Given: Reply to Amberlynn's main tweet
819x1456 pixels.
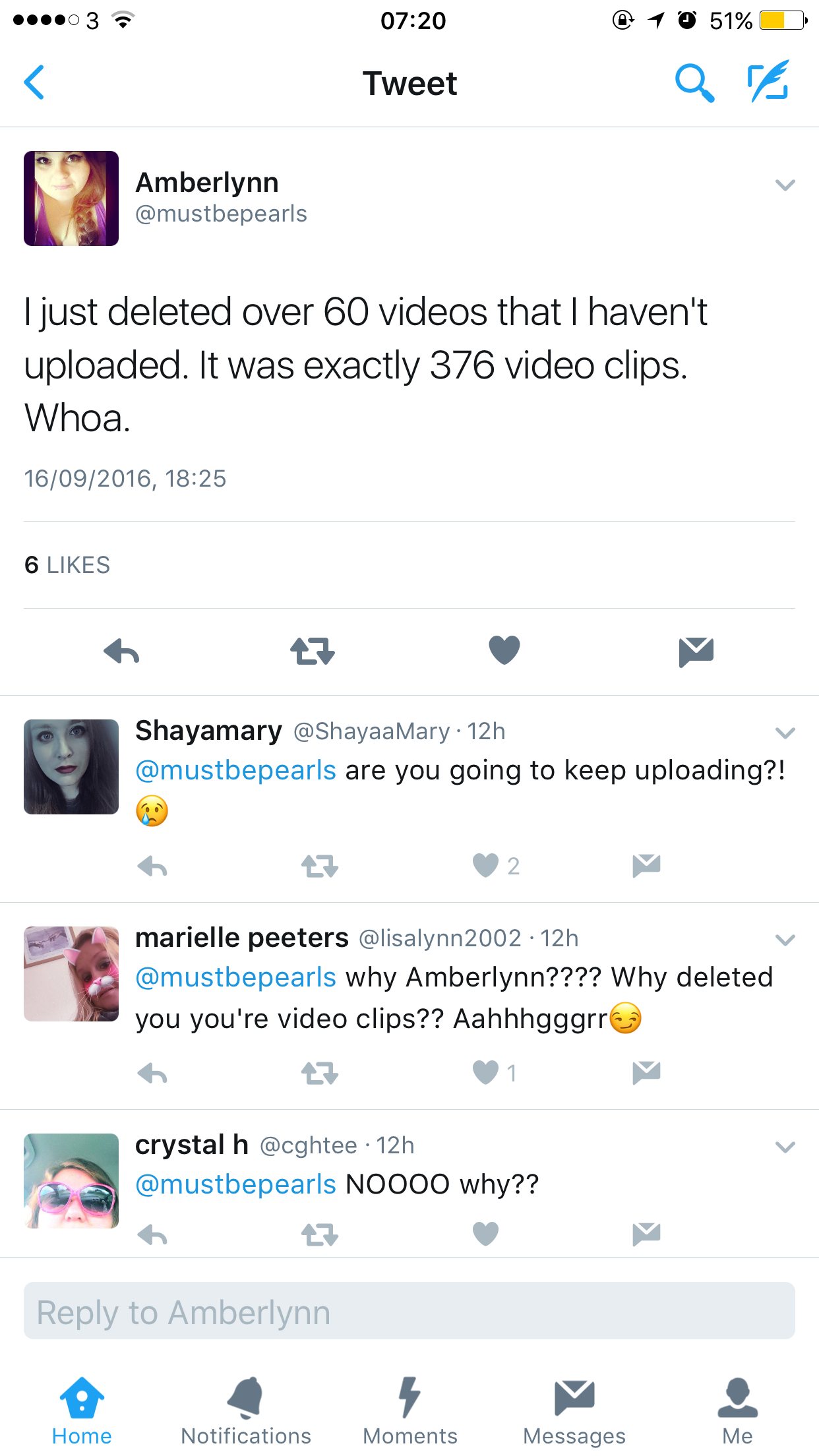Looking at the screenshot, I should (x=122, y=652).
